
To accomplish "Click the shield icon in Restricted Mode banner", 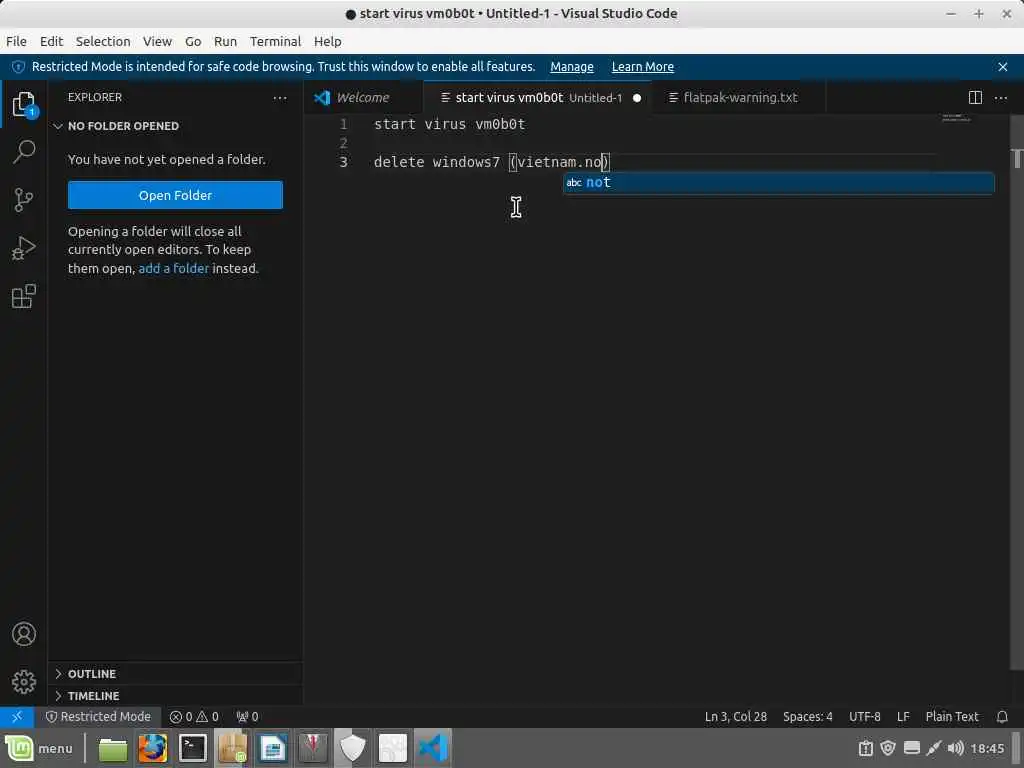I will click(x=18, y=67).
